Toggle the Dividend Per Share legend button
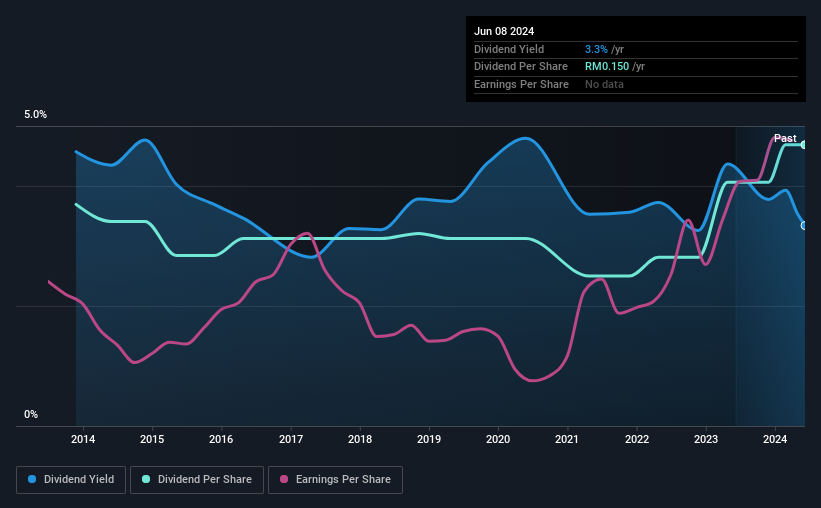821x508 pixels. 197,480
